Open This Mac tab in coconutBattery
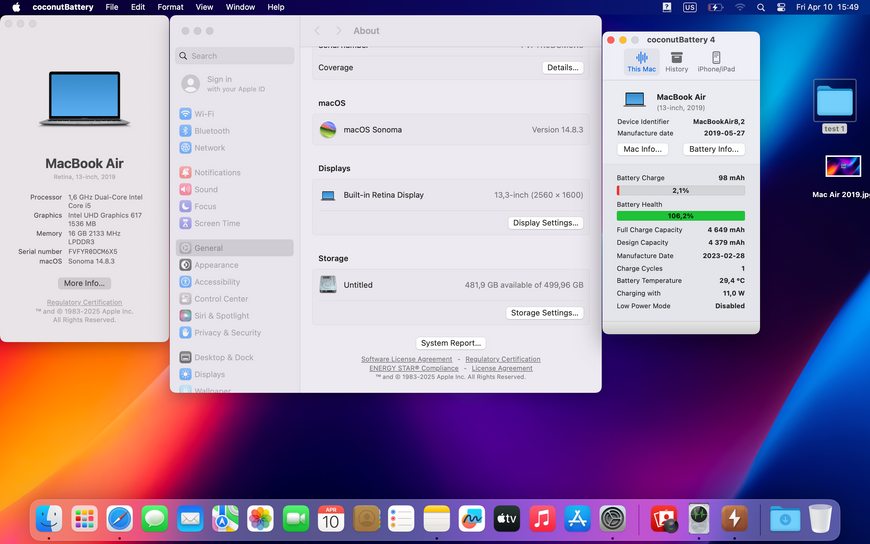870x544 pixels. point(641,62)
